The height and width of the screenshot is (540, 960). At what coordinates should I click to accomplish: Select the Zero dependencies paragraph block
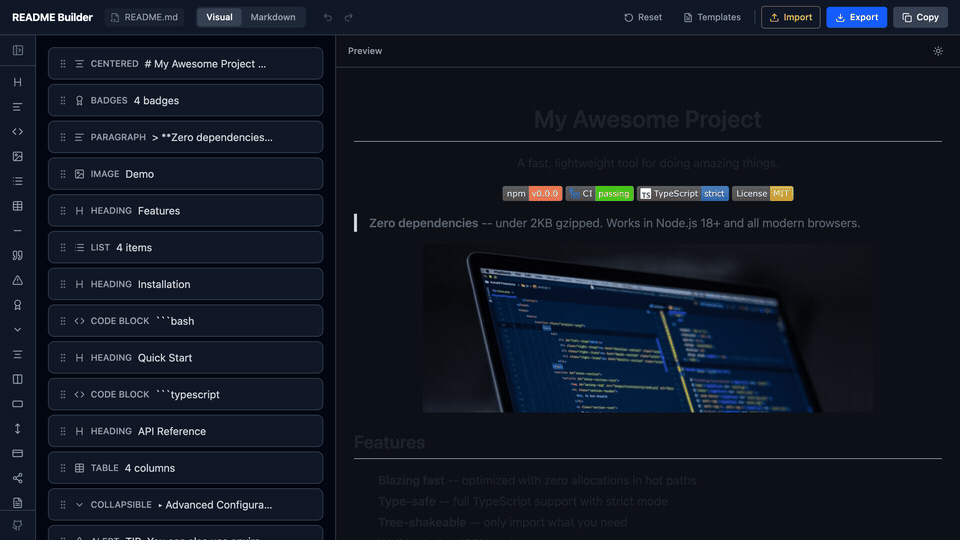coord(186,137)
